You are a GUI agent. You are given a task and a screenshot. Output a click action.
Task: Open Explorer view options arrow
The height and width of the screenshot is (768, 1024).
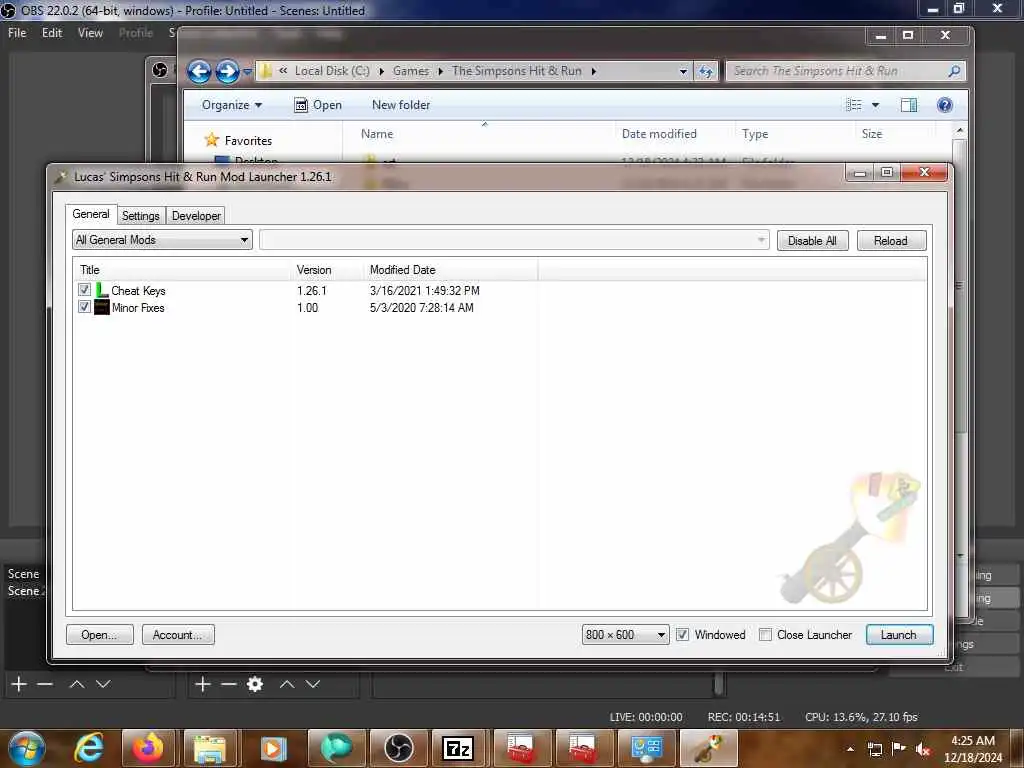[875, 105]
